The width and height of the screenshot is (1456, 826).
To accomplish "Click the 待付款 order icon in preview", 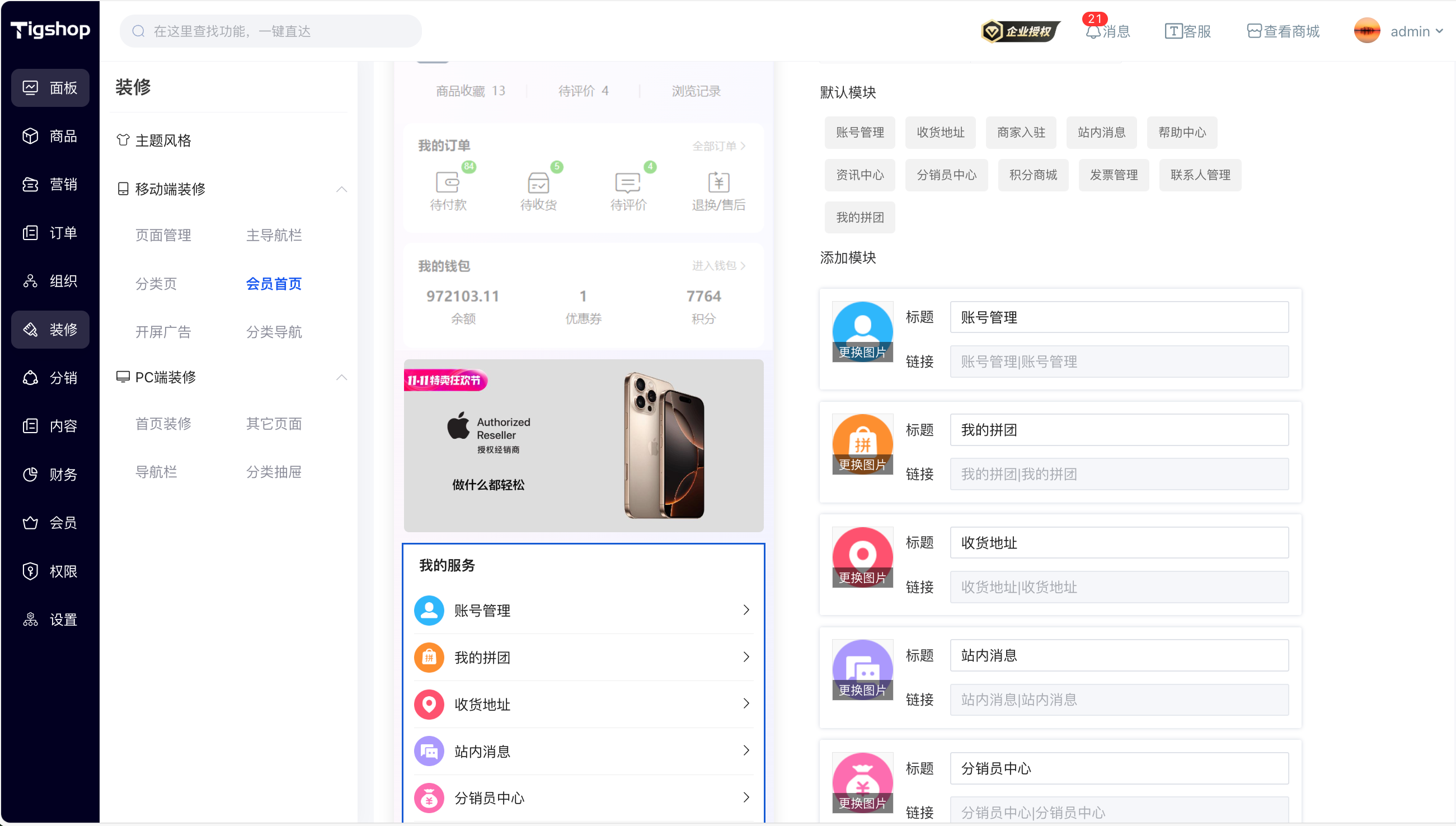I will click(x=448, y=190).
